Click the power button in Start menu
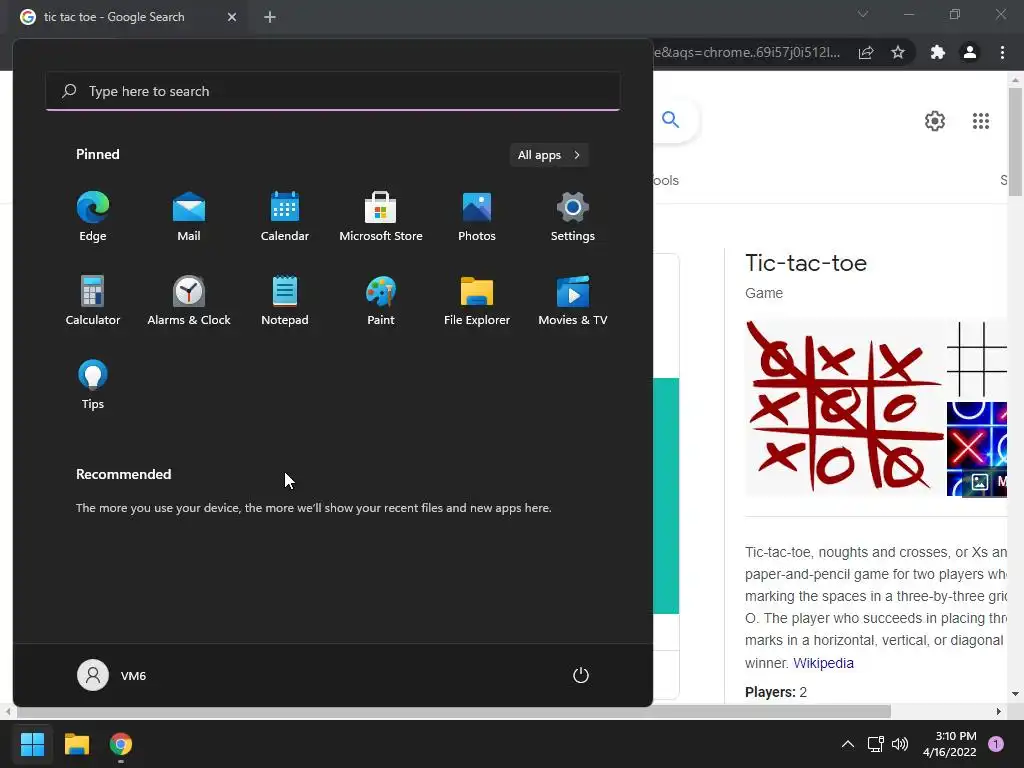This screenshot has height=768, width=1024. 581,675
